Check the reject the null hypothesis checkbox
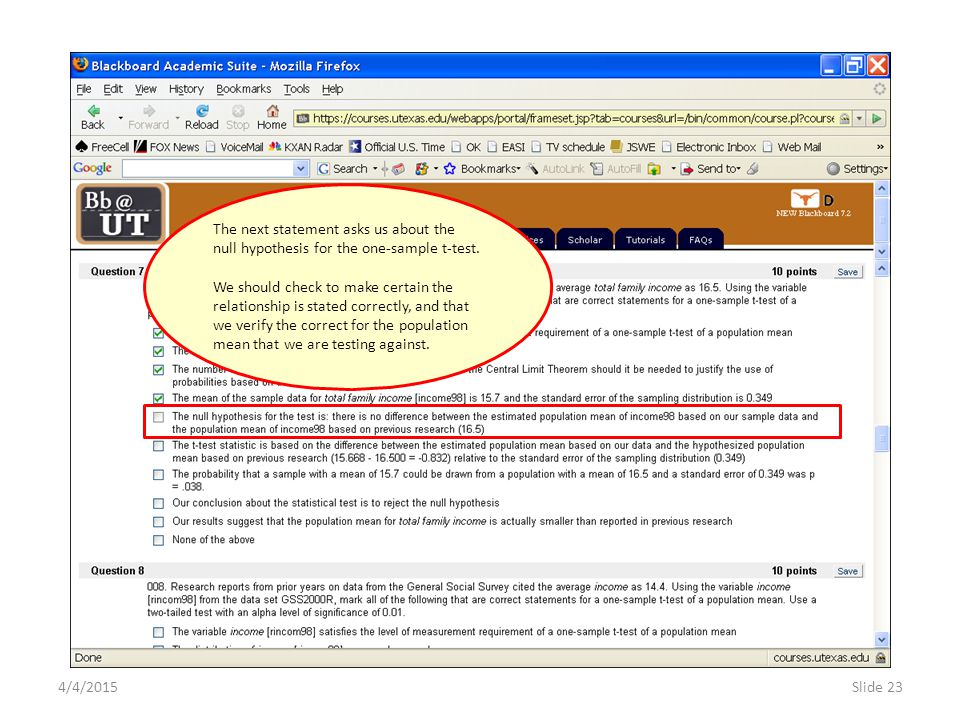The width and height of the screenshot is (960, 720). coord(159,503)
